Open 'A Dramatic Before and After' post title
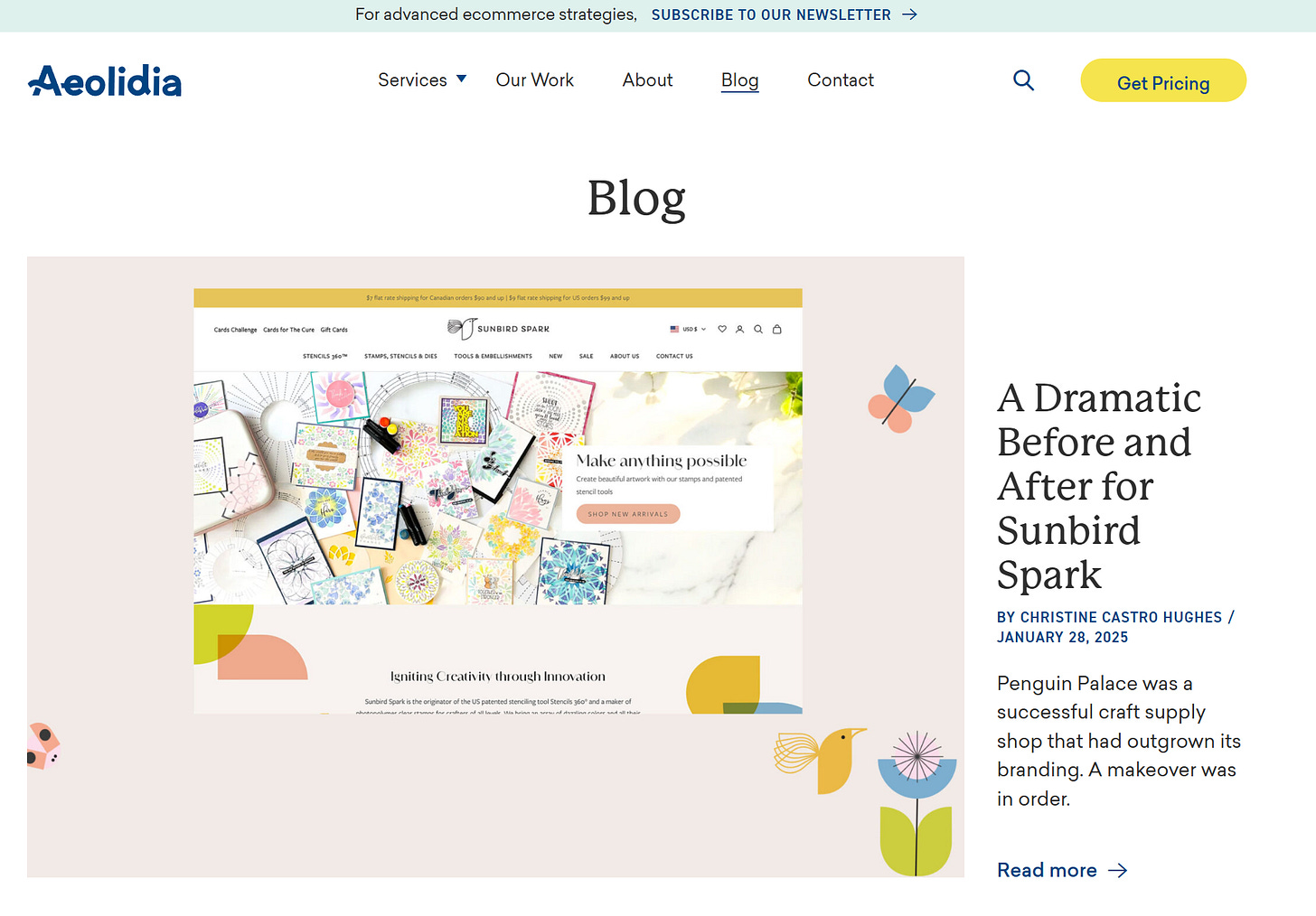Screen dimensions: 1316x916 click(x=1099, y=486)
